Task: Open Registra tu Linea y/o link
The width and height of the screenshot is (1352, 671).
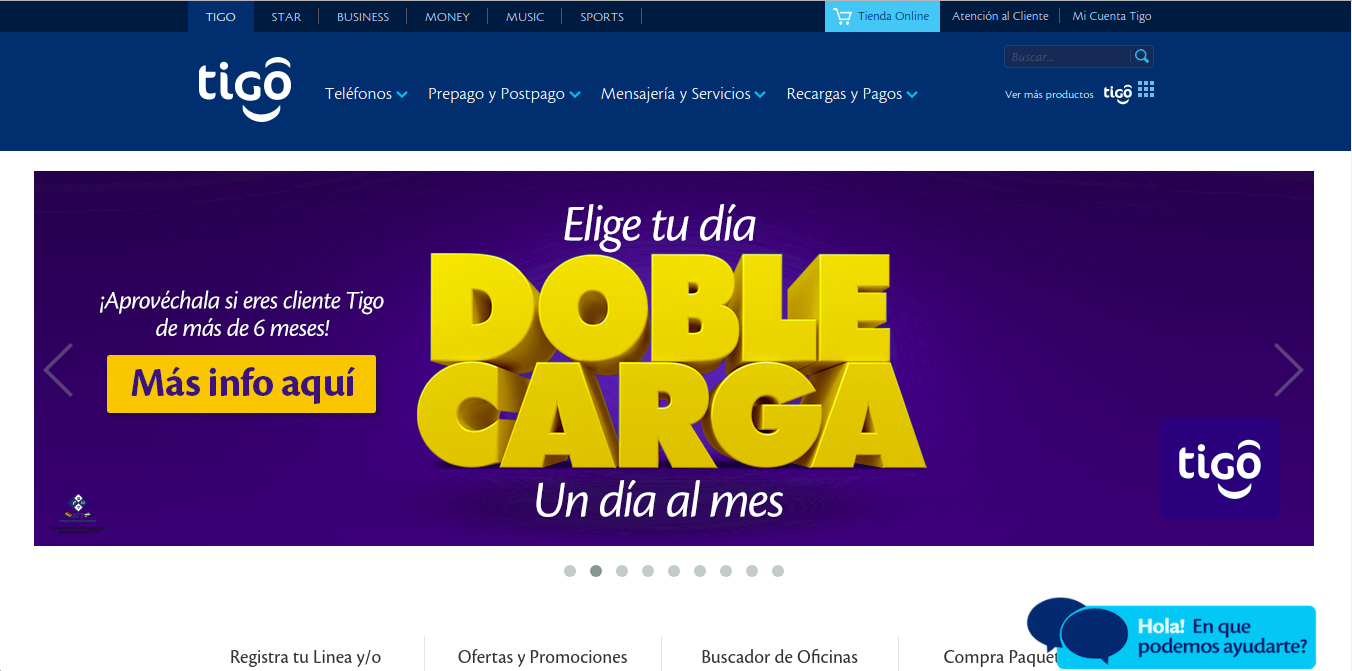Action: pyautogui.click(x=306, y=657)
